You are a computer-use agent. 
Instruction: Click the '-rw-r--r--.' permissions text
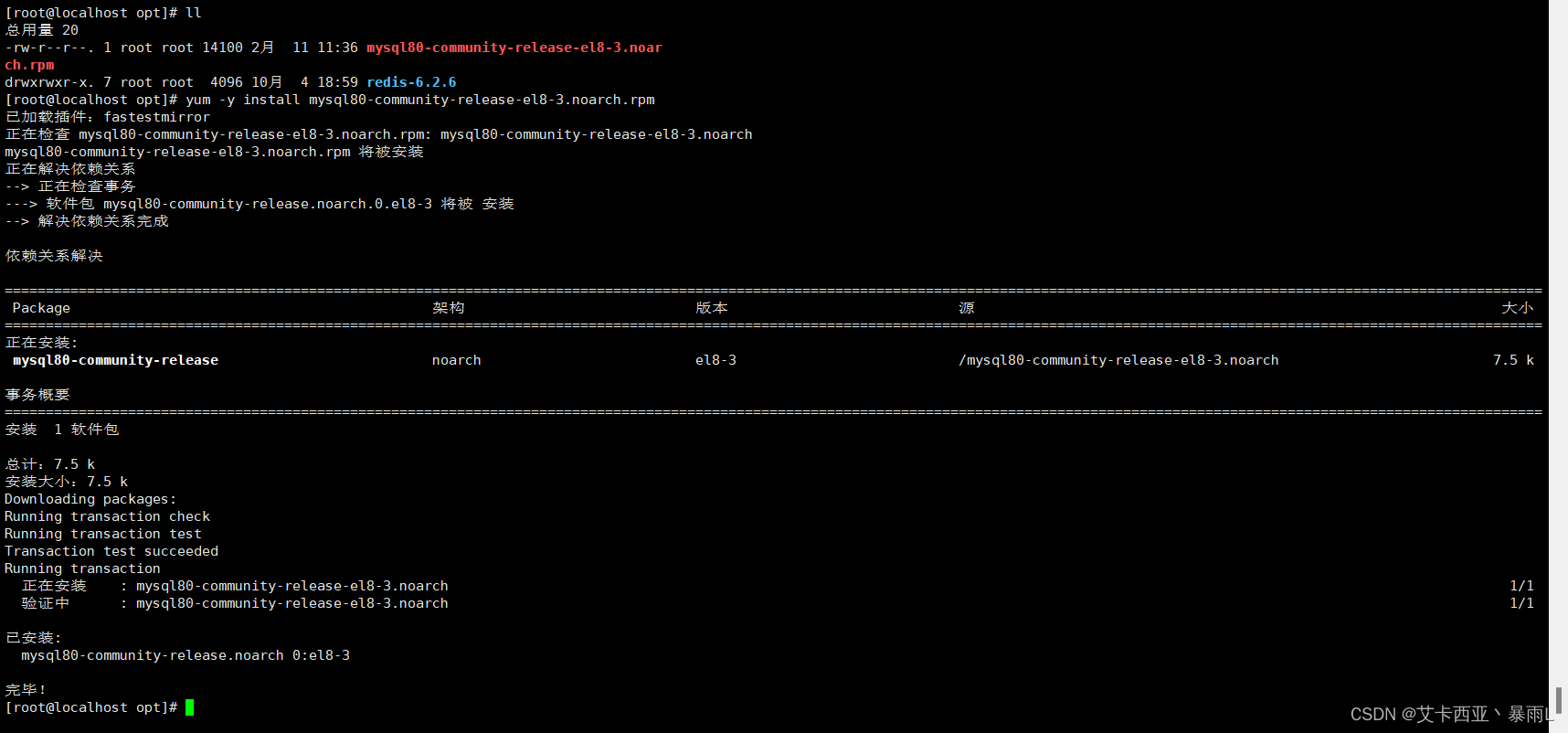pos(49,48)
